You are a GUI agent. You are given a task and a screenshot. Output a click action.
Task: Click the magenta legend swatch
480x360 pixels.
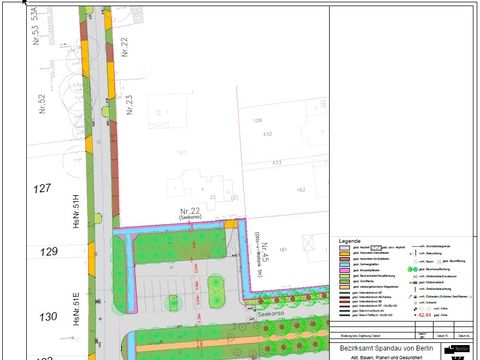[x=344, y=270]
